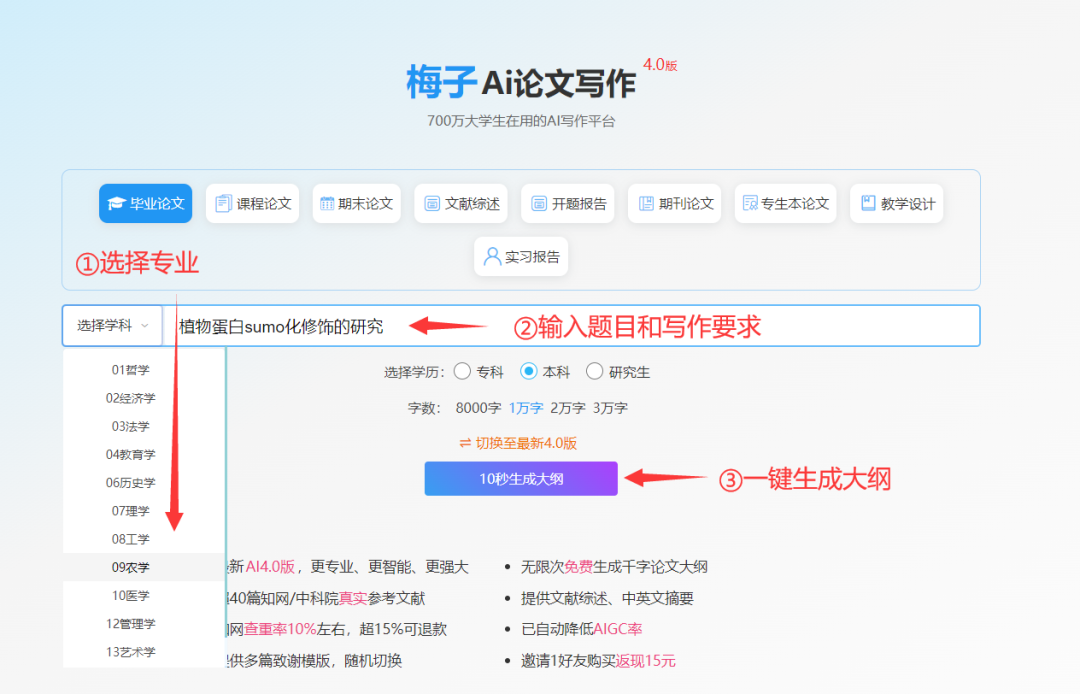This screenshot has width=1080, height=694.
Task: Click the 切换至最新4.0版 link
Action: [521, 443]
